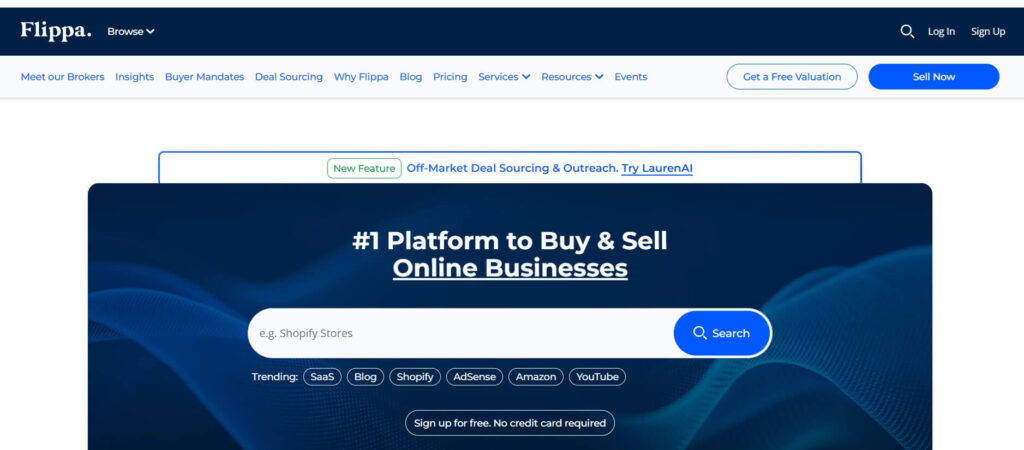Follow the Try LaurenAI link

(657, 168)
